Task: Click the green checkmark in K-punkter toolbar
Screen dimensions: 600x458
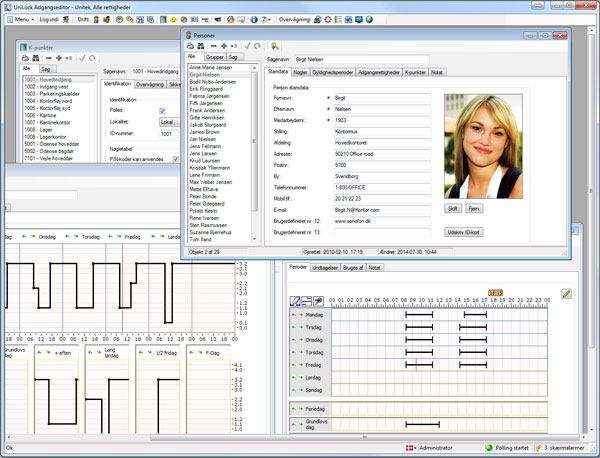Action: tap(80, 59)
